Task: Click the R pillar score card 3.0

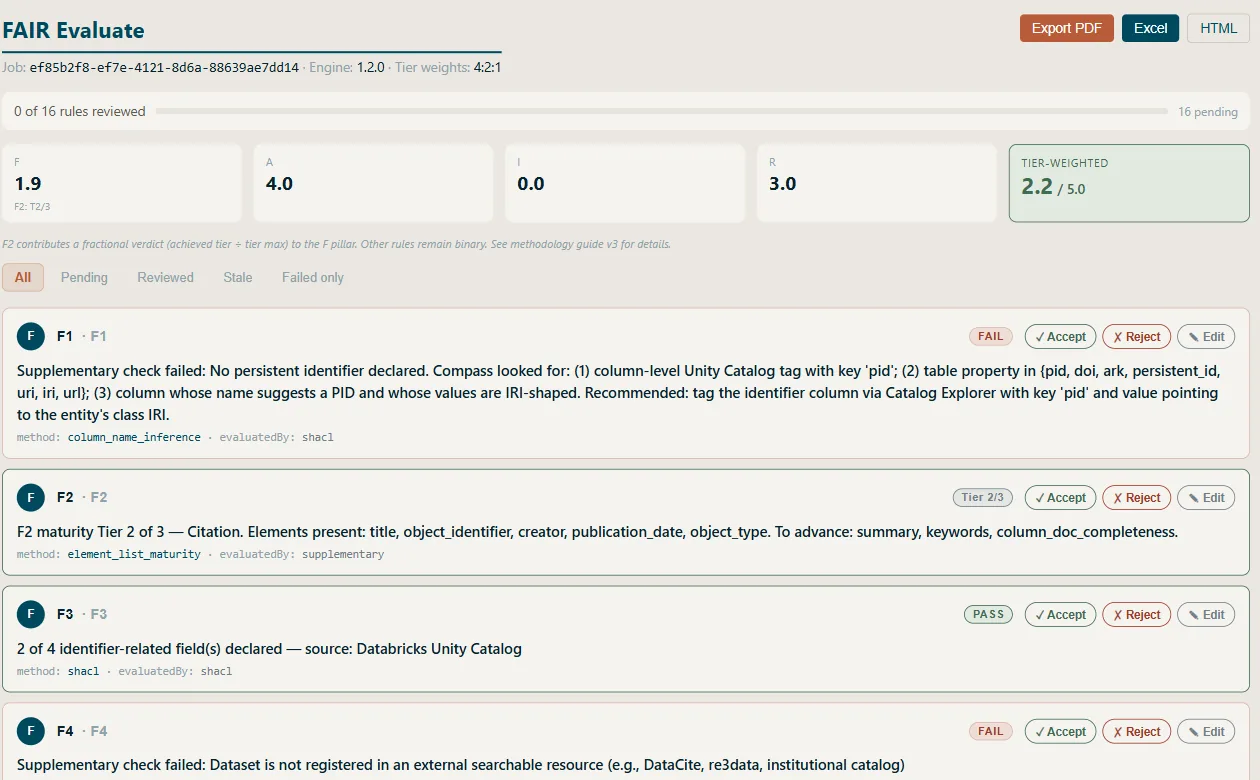Action: click(x=877, y=183)
